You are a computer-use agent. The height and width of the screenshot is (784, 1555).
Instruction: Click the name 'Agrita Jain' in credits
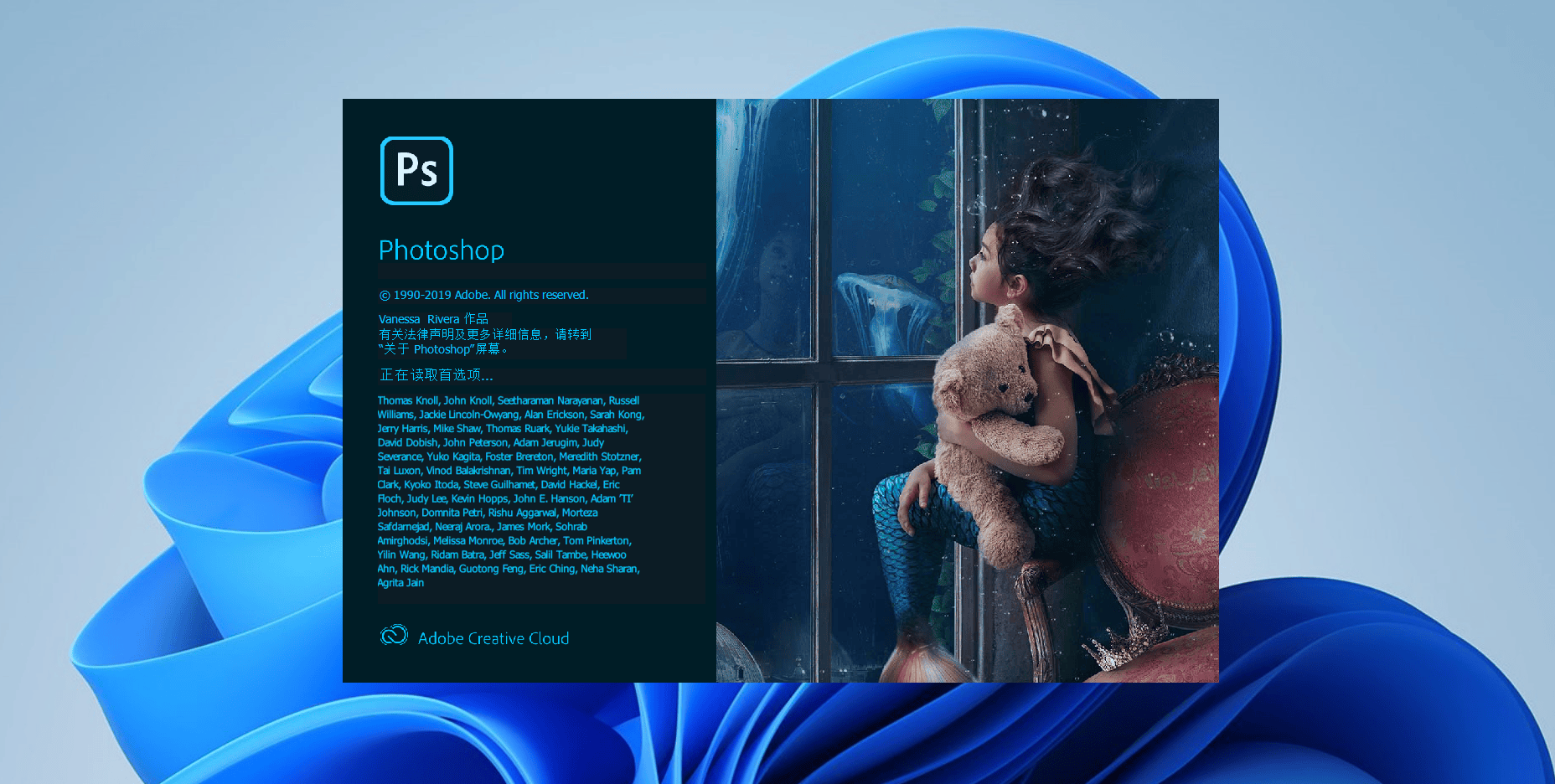400,583
